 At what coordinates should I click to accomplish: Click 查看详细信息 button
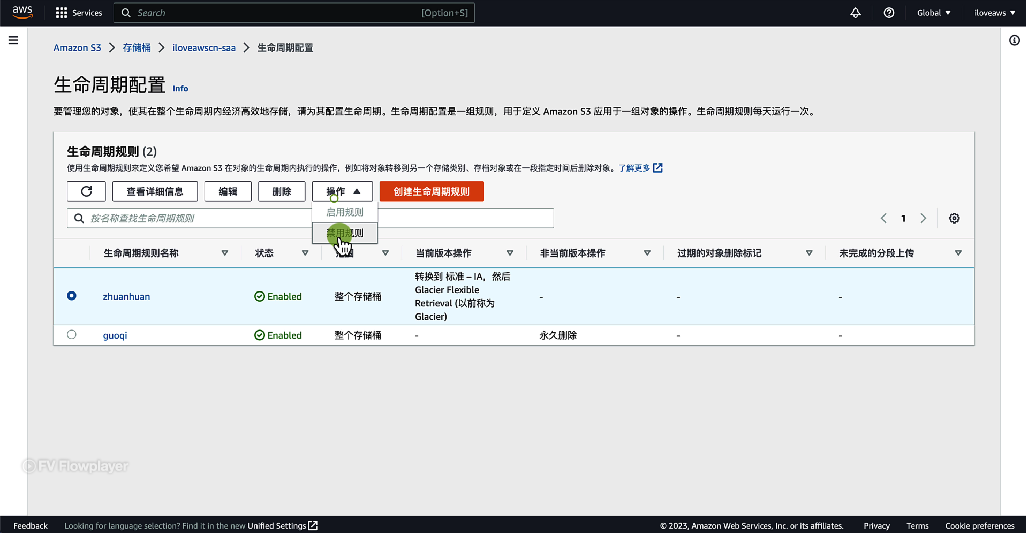coord(155,192)
